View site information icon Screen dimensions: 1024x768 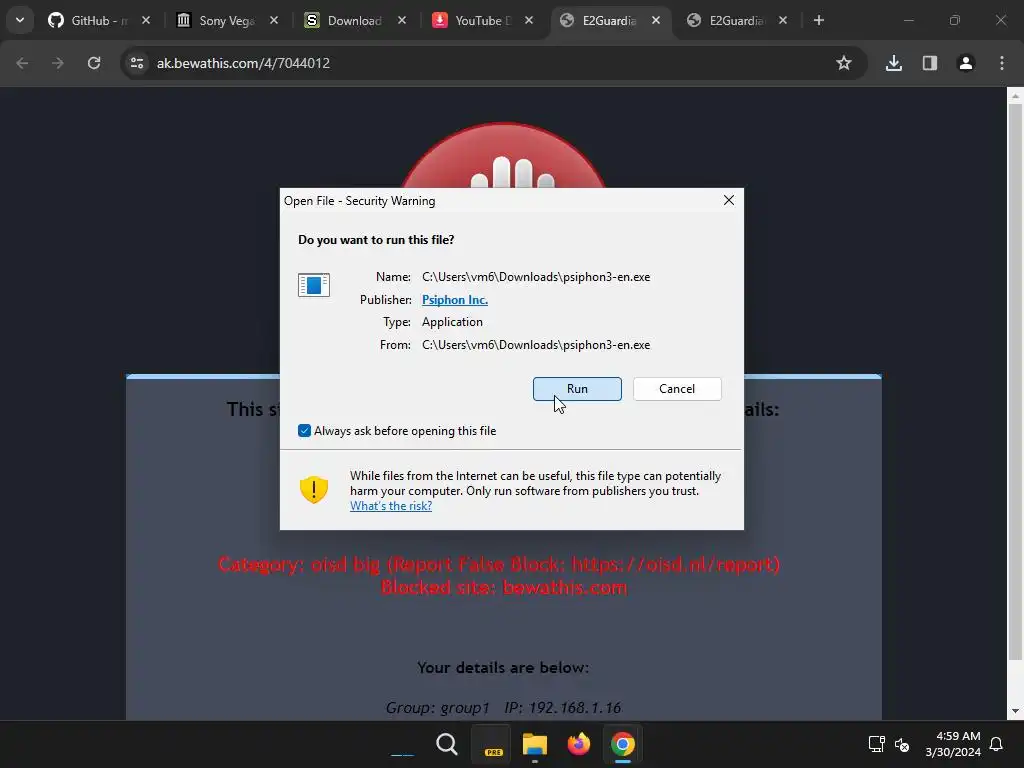coord(137,63)
